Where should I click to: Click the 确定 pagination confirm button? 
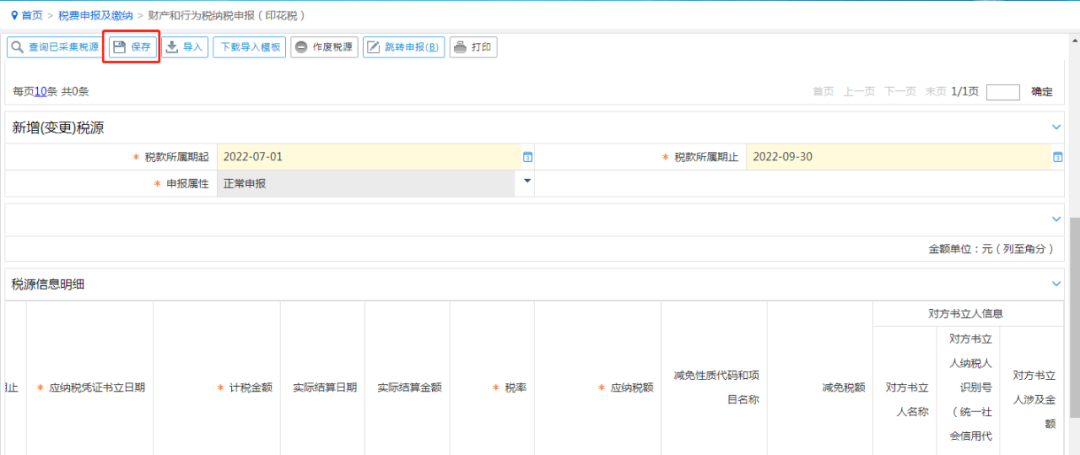point(1041,92)
